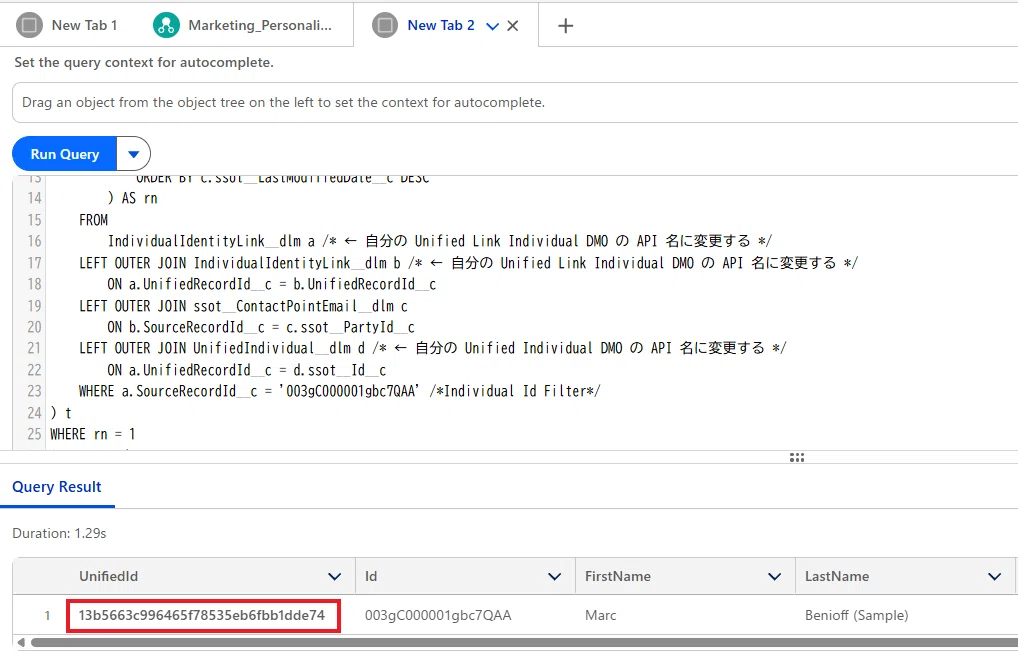Image resolution: width=1018 pixels, height=665 pixels.
Task: Select the UnifiedId value 13b5663c996465f78535eb6fbb1dde74
Action: pos(202,615)
